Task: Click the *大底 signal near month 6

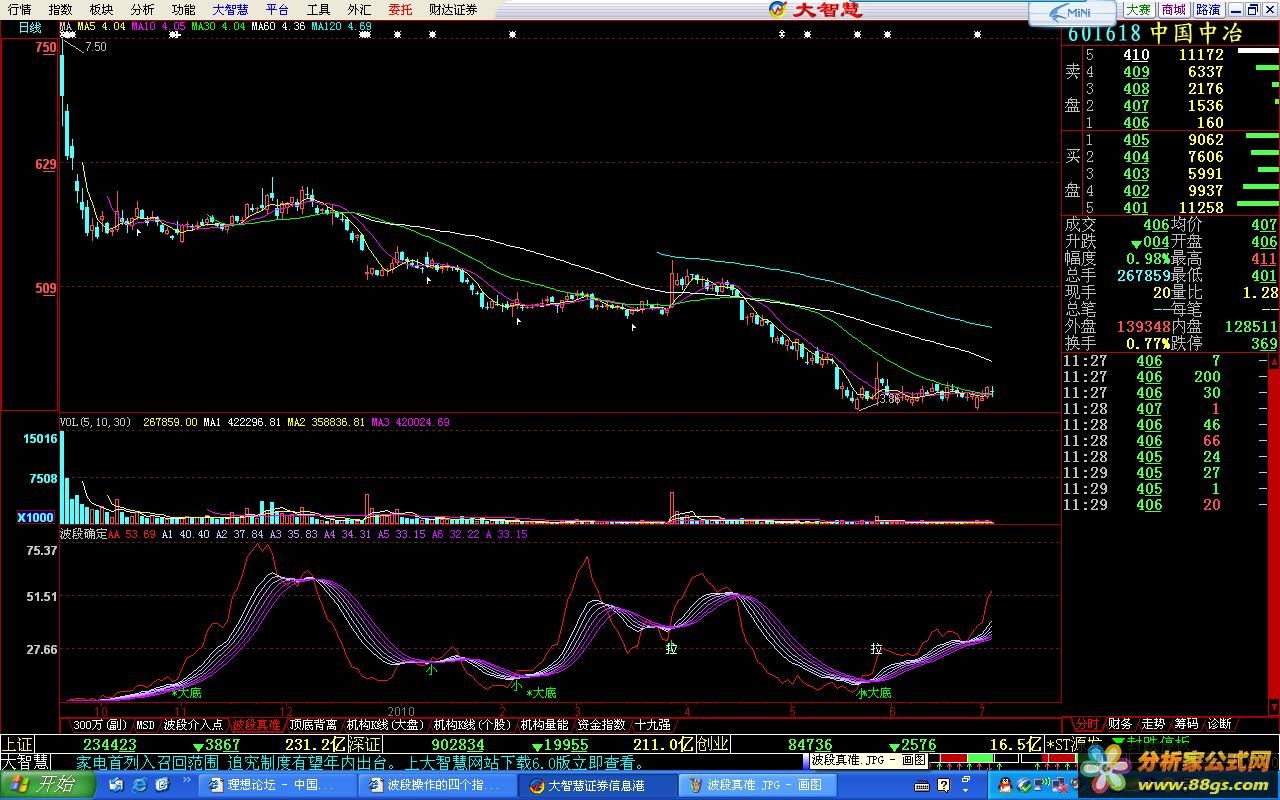Action: [874, 692]
